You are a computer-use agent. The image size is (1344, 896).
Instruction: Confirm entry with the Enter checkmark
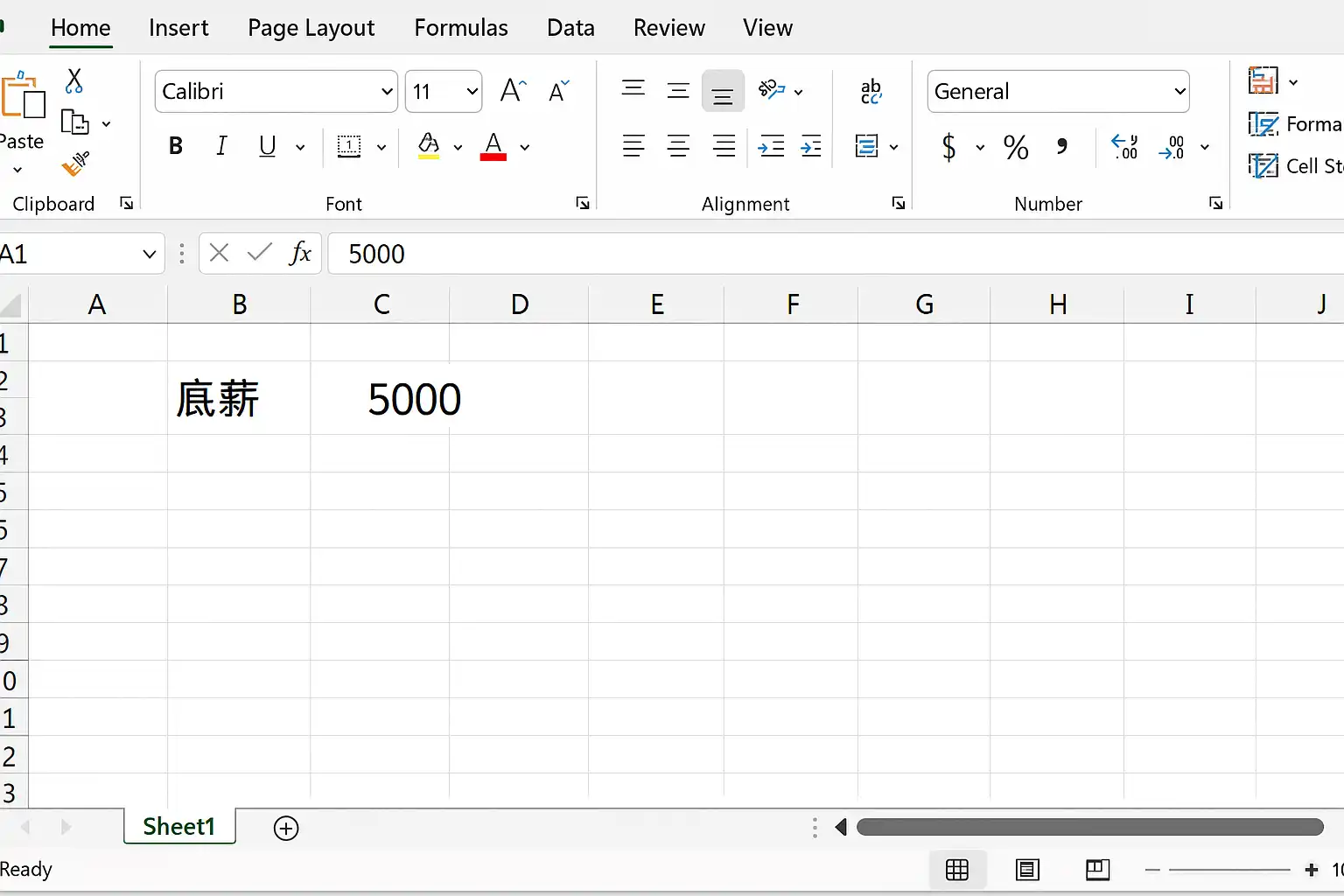(259, 254)
